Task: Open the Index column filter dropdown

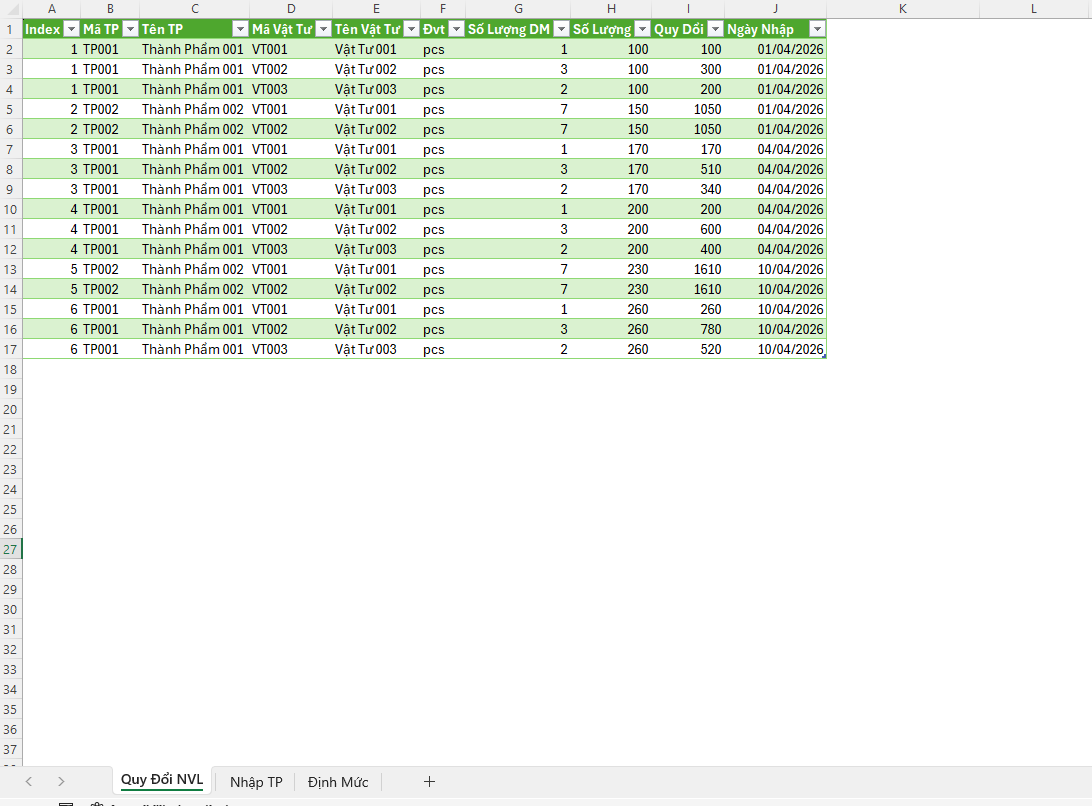Action: [x=71, y=29]
